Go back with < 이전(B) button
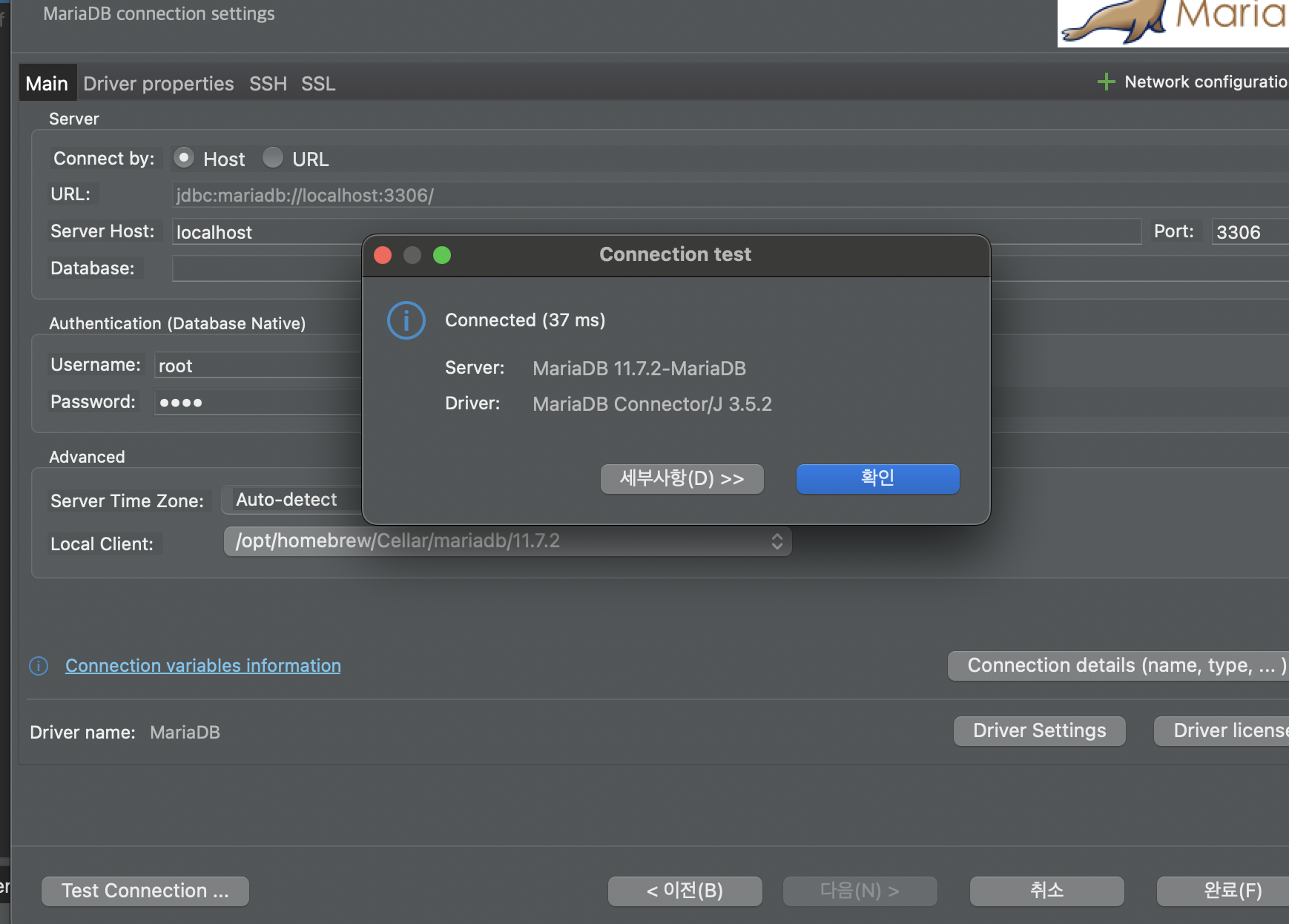 (685, 891)
